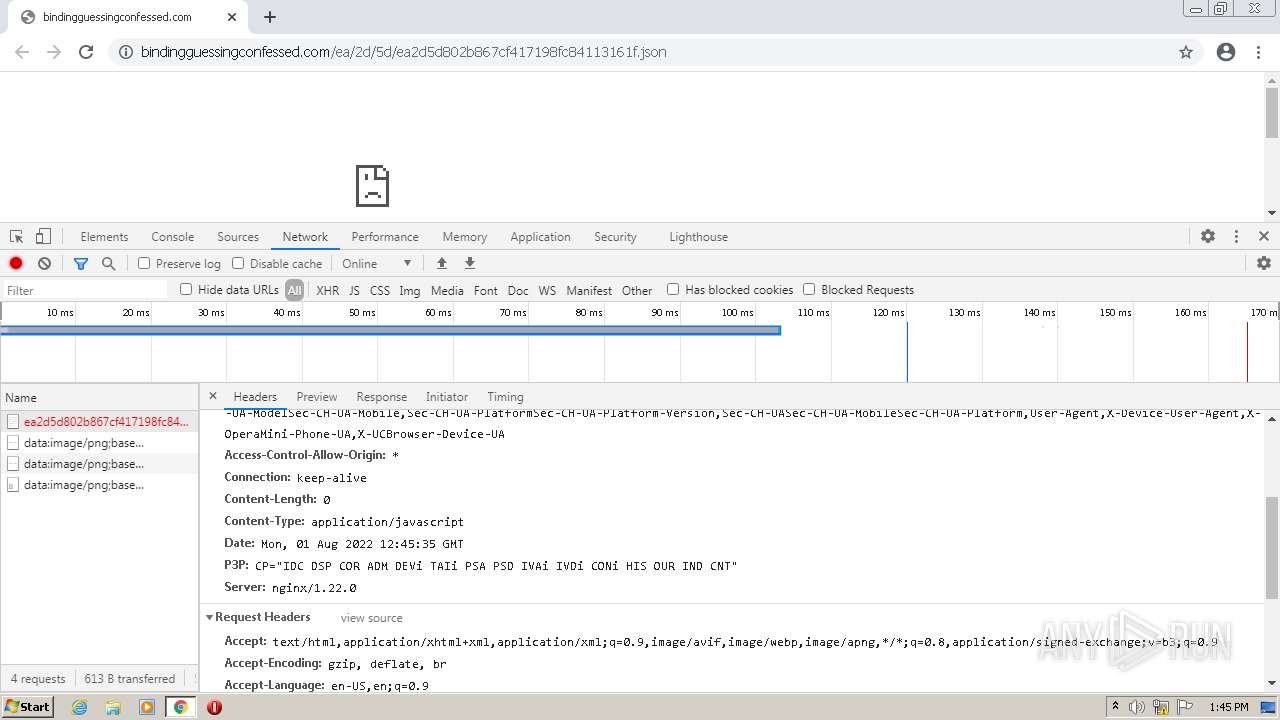The width and height of the screenshot is (1280, 720).
Task: Open Network panel settings gear
Action: point(1264,263)
